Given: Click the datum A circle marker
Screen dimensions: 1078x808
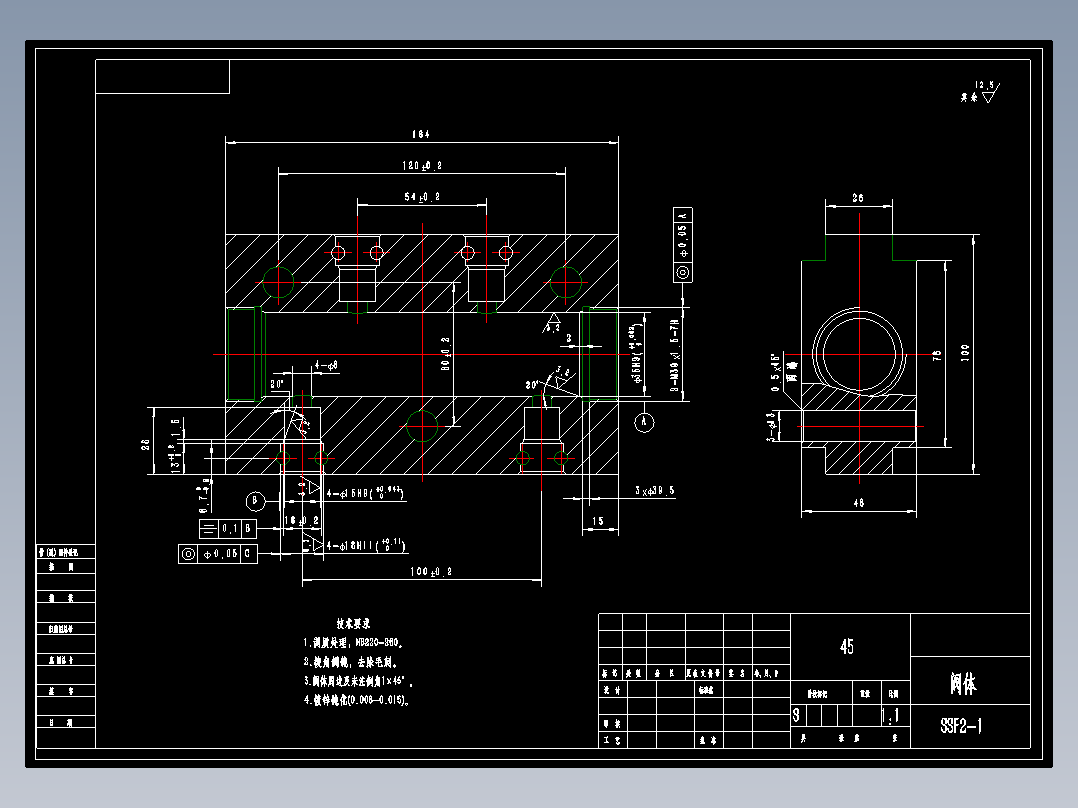Looking at the screenshot, I should pos(644,422).
